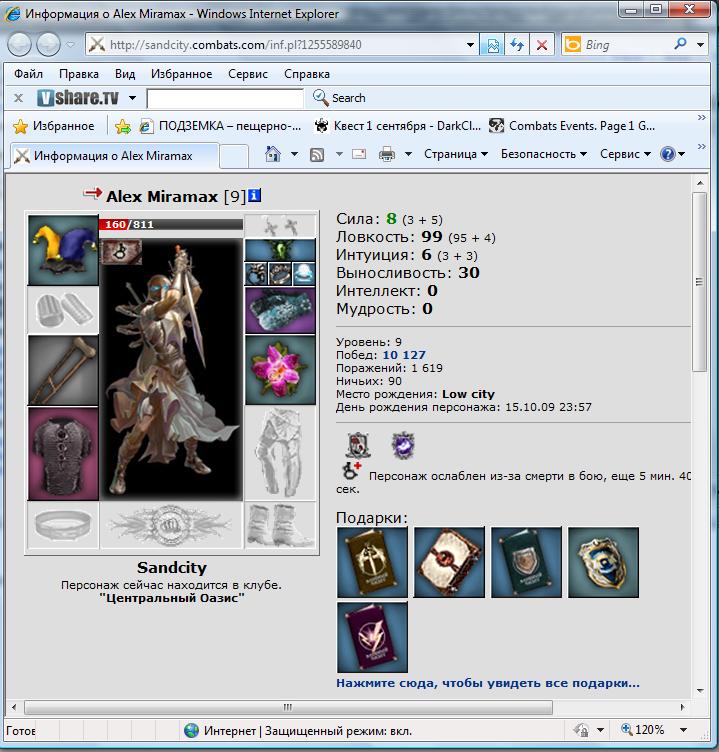Click Нажмите сюда, чтобы увидеть все подарки link
The image size is (719, 752).
coord(488,683)
